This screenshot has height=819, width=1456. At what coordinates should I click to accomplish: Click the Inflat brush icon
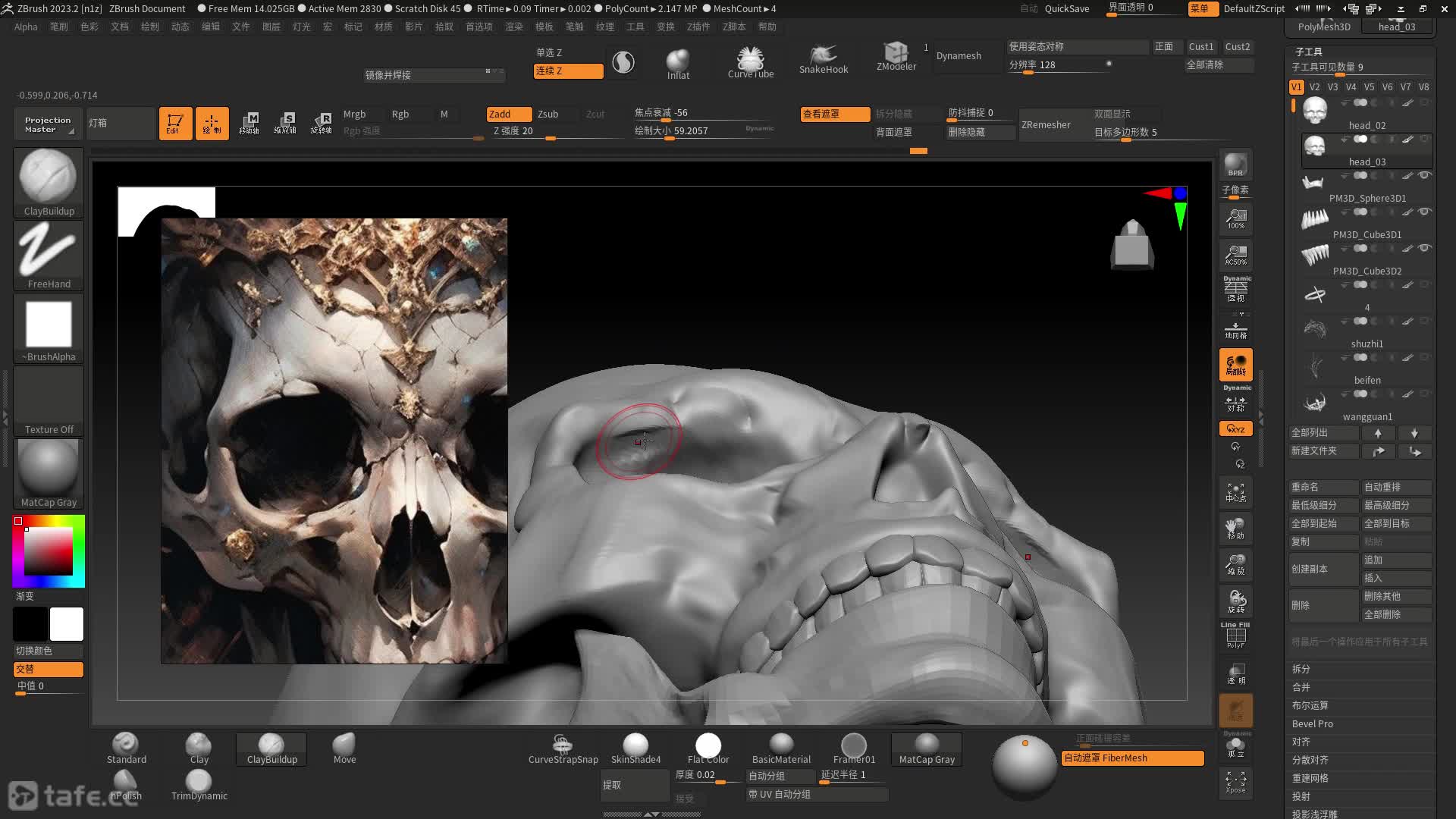[x=678, y=64]
